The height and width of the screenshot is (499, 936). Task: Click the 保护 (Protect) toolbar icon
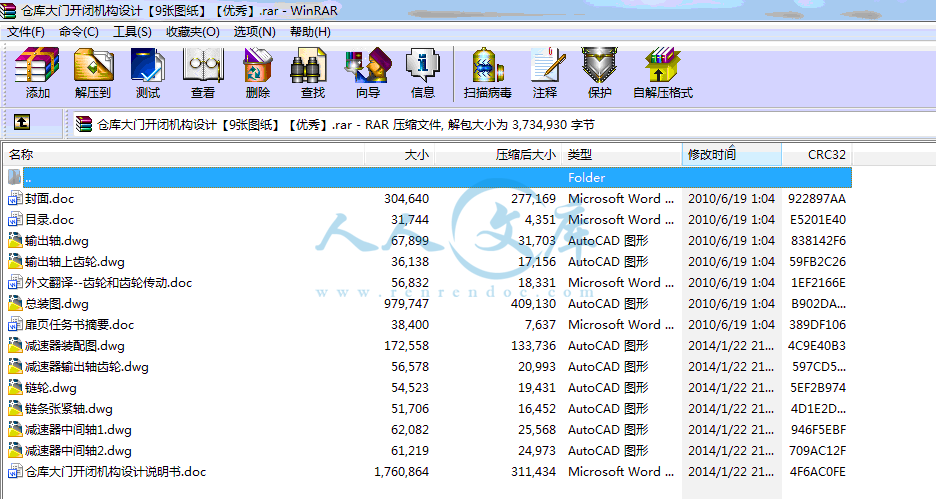pyautogui.click(x=599, y=73)
